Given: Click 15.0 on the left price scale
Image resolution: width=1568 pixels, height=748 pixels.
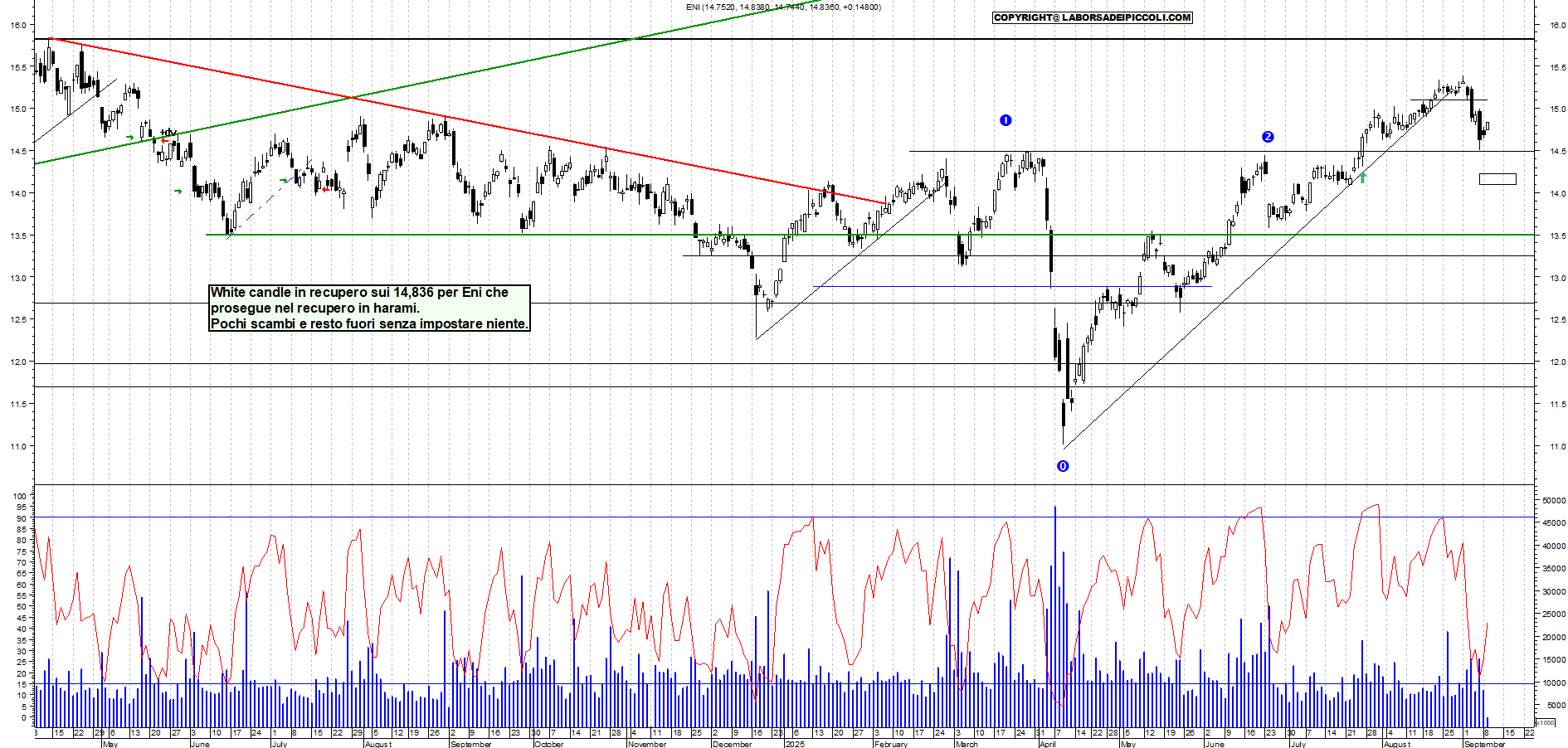Looking at the screenshot, I should click(x=17, y=109).
